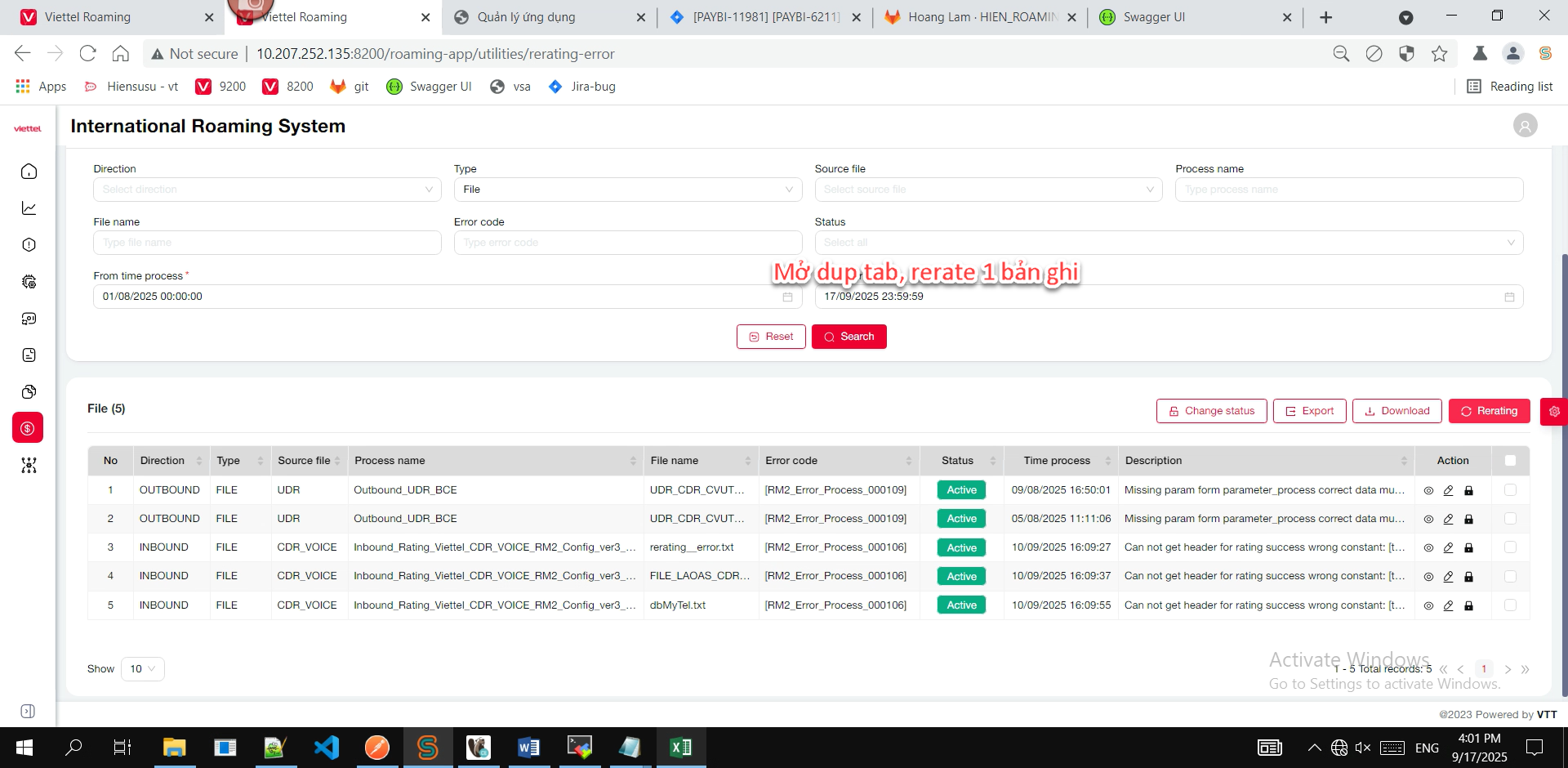Image resolution: width=1568 pixels, height=768 pixels.
Task: Open the Direction dropdown
Action: click(x=266, y=190)
